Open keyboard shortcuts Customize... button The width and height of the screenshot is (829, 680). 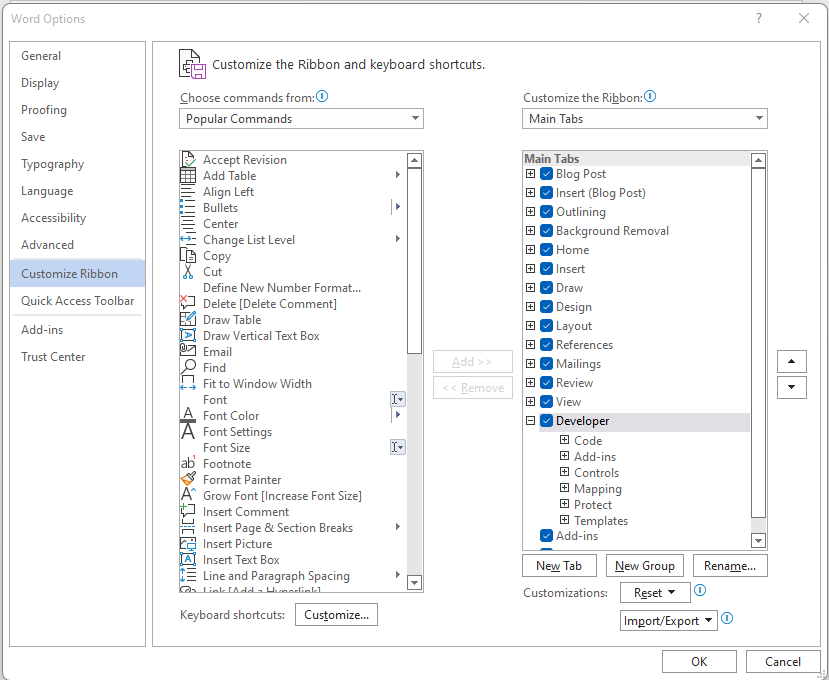(x=336, y=615)
